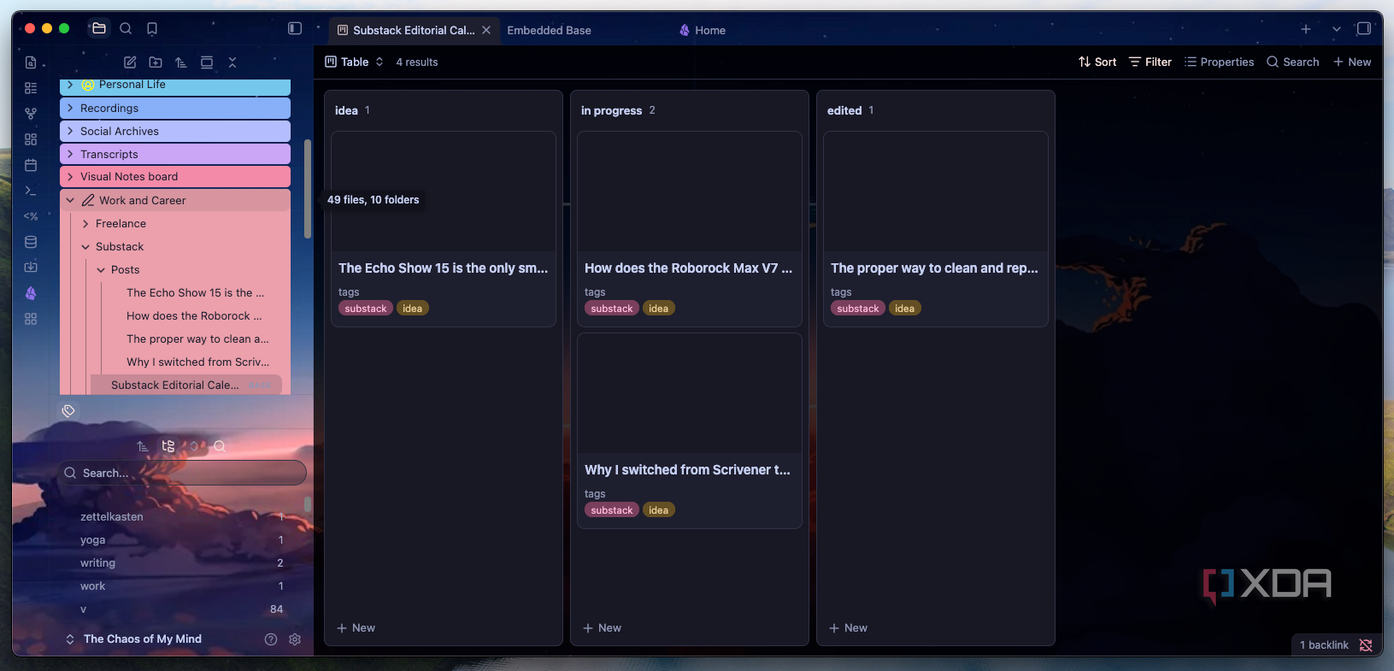Open command palette terminal icon in ribbon
Screen dimensions: 1394x671
click(31, 190)
